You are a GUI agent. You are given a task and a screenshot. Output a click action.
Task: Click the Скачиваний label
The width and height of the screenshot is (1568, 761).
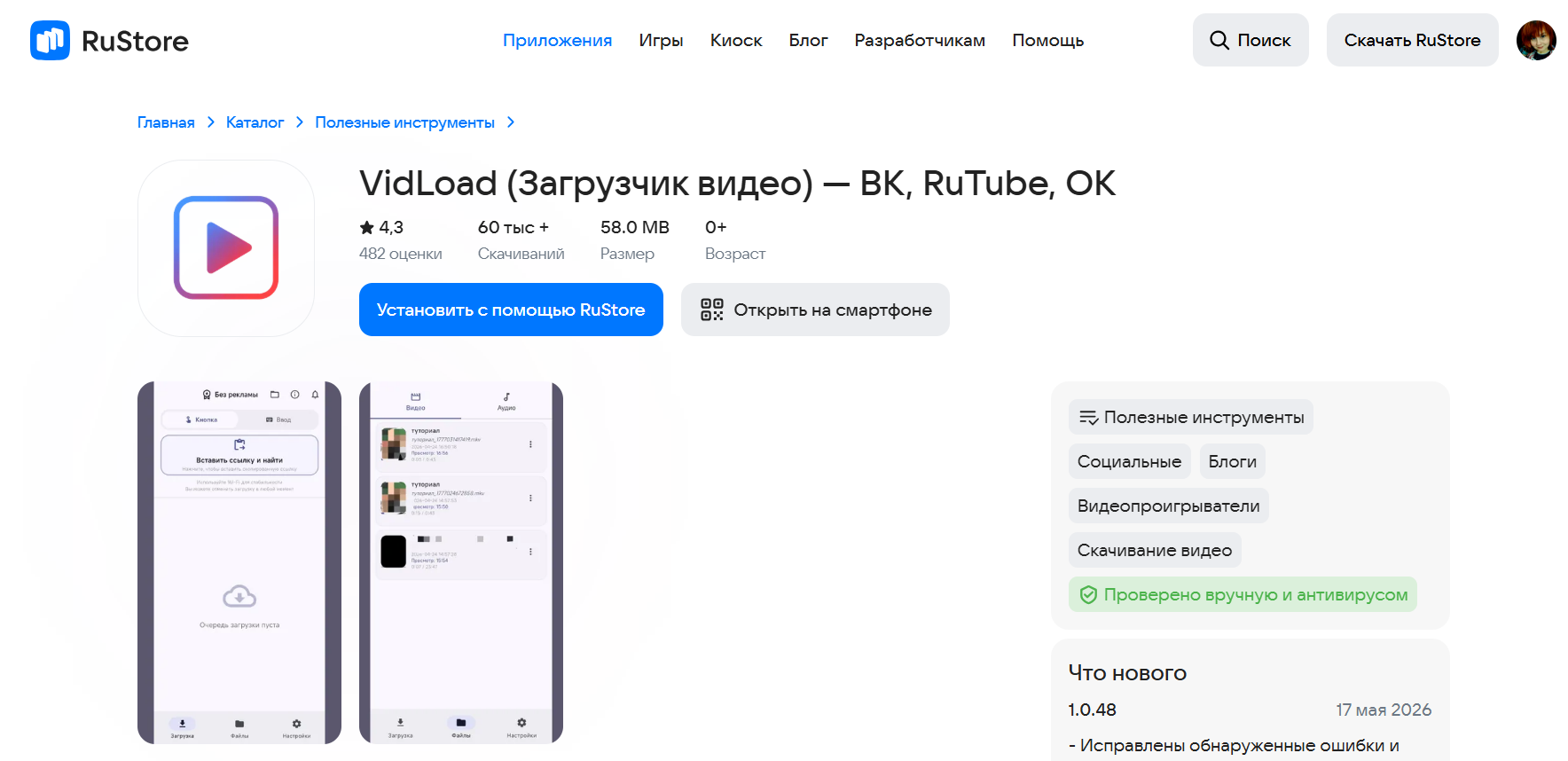(x=521, y=254)
